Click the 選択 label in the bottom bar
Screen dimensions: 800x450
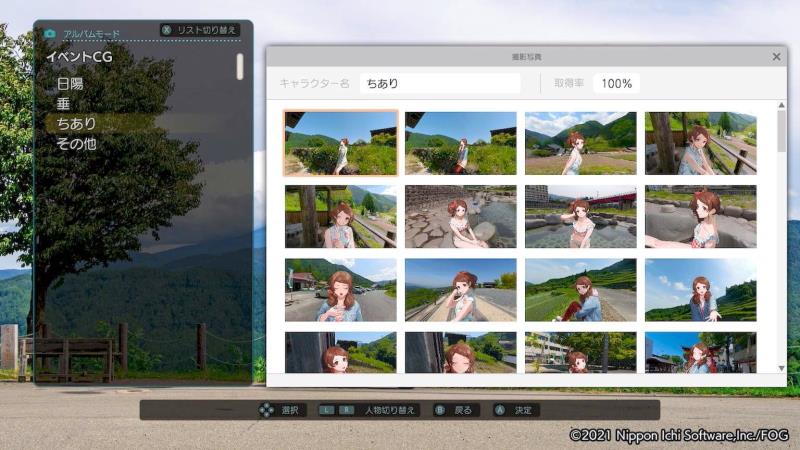[290, 410]
